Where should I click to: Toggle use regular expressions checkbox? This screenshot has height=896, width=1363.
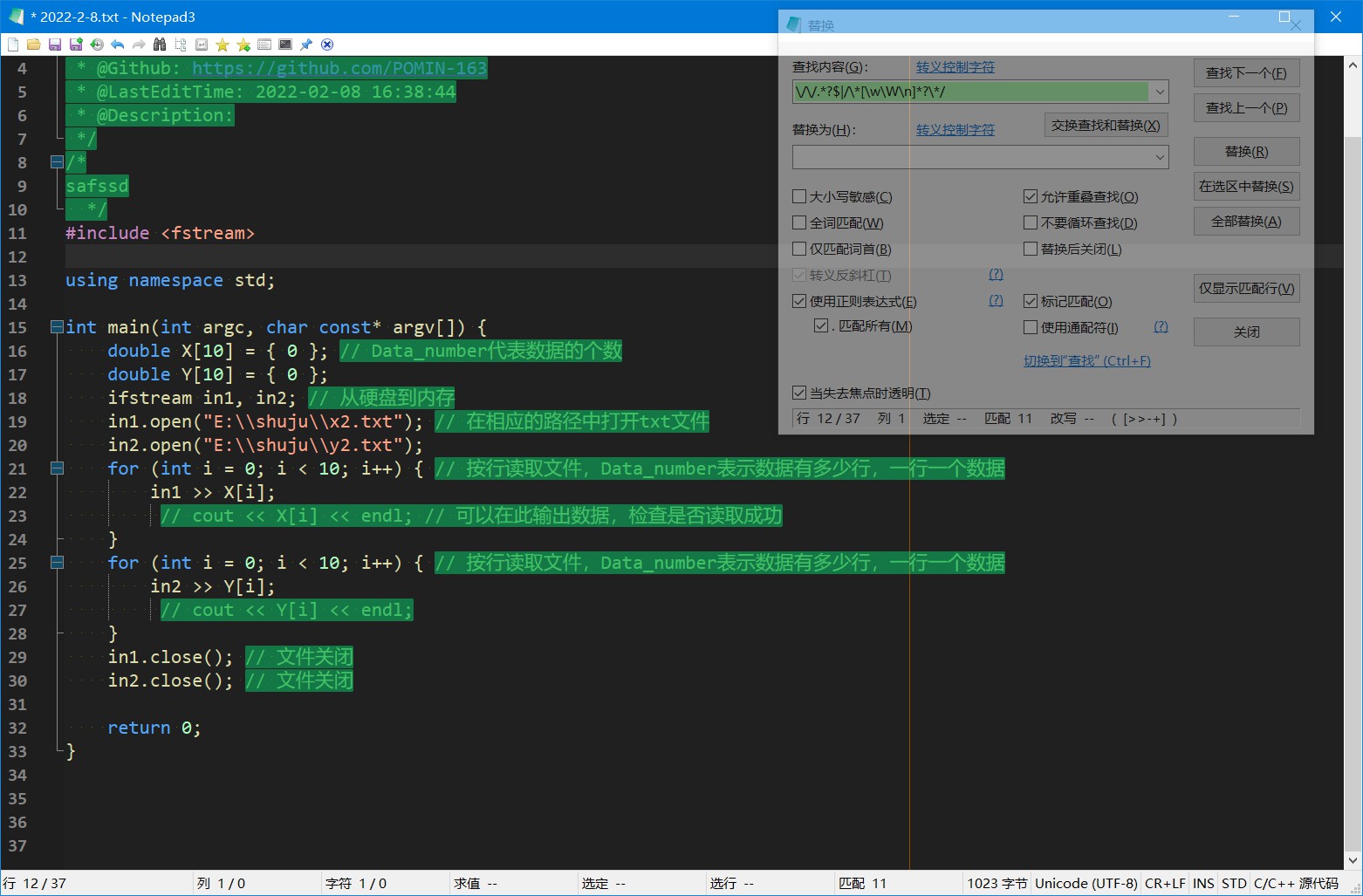coord(798,301)
